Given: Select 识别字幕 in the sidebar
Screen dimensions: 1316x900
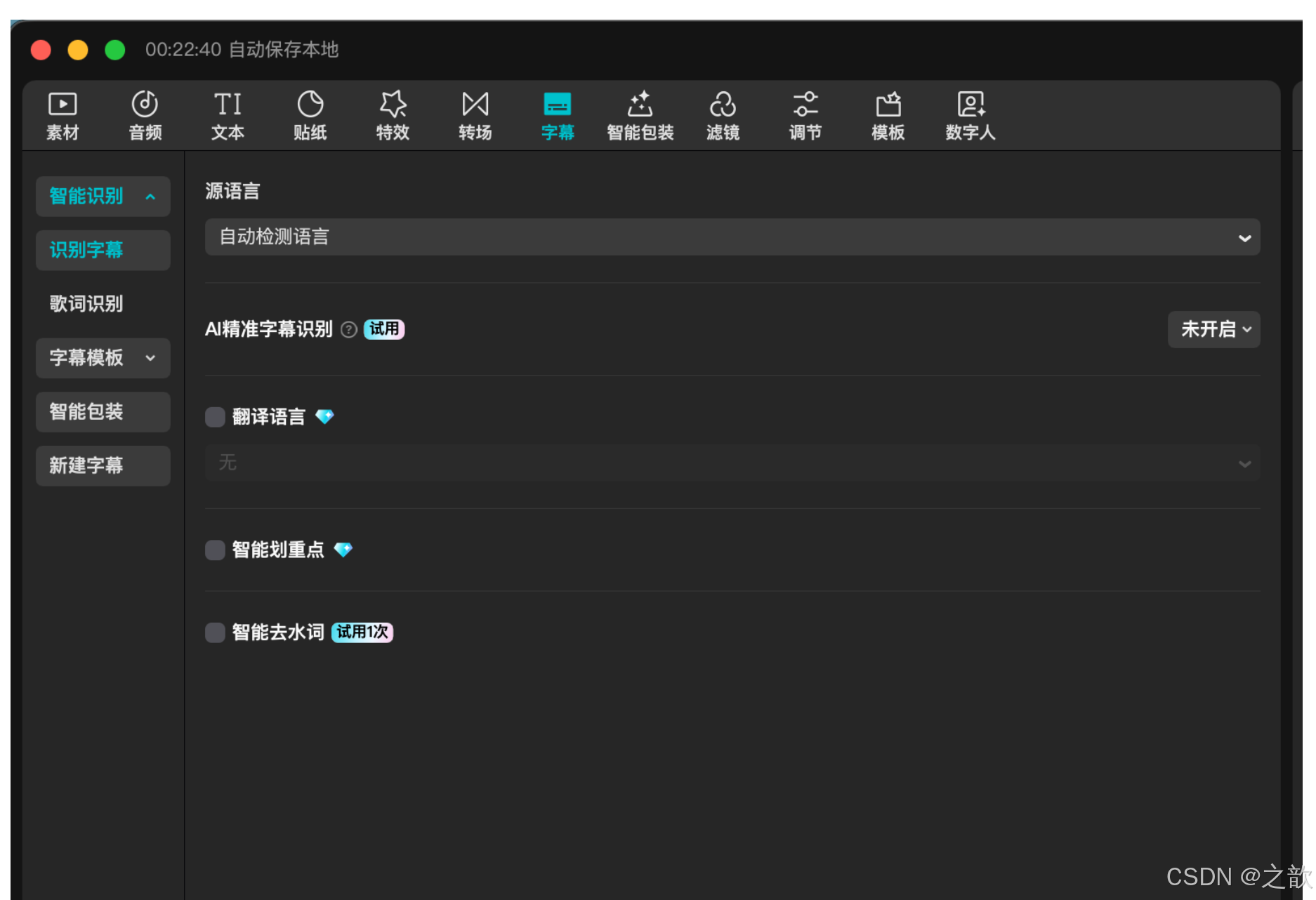Looking at the screenshot, I should point(103,250).
